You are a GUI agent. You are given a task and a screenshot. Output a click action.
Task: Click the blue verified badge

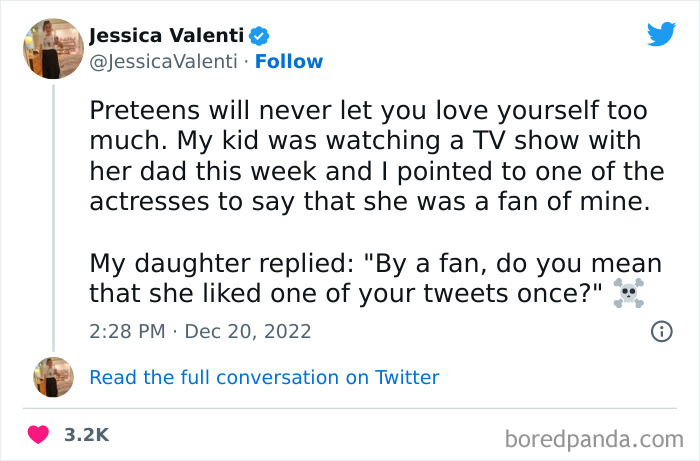tap(259, 37)
